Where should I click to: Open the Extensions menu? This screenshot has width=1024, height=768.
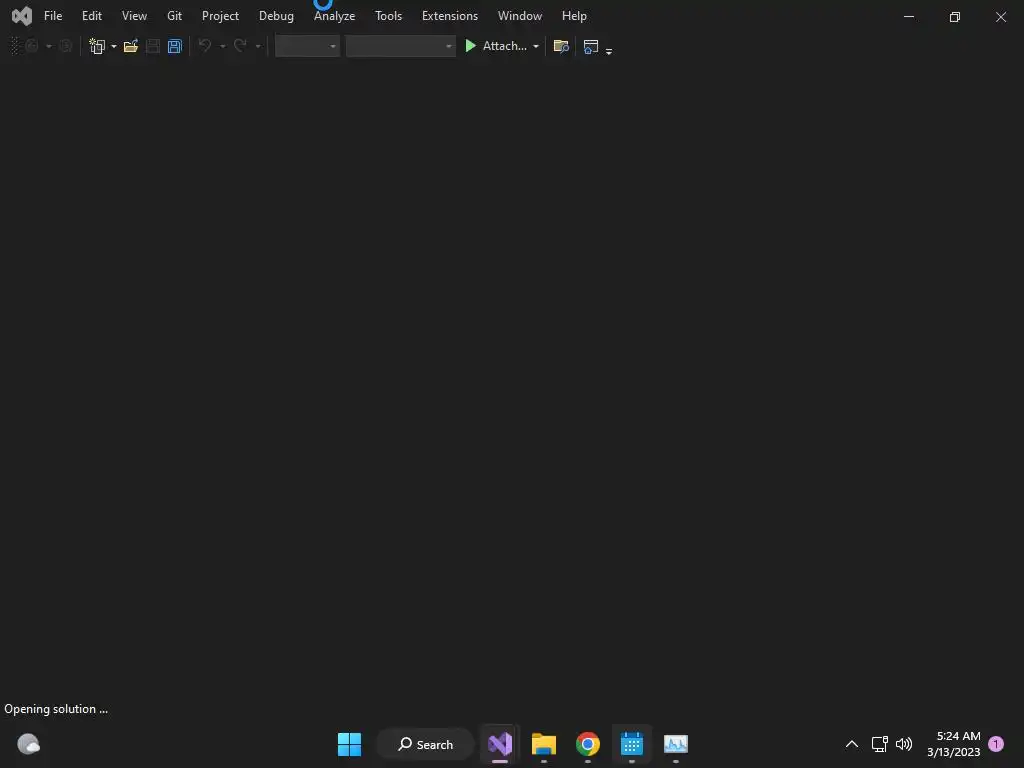click(449, 16)
